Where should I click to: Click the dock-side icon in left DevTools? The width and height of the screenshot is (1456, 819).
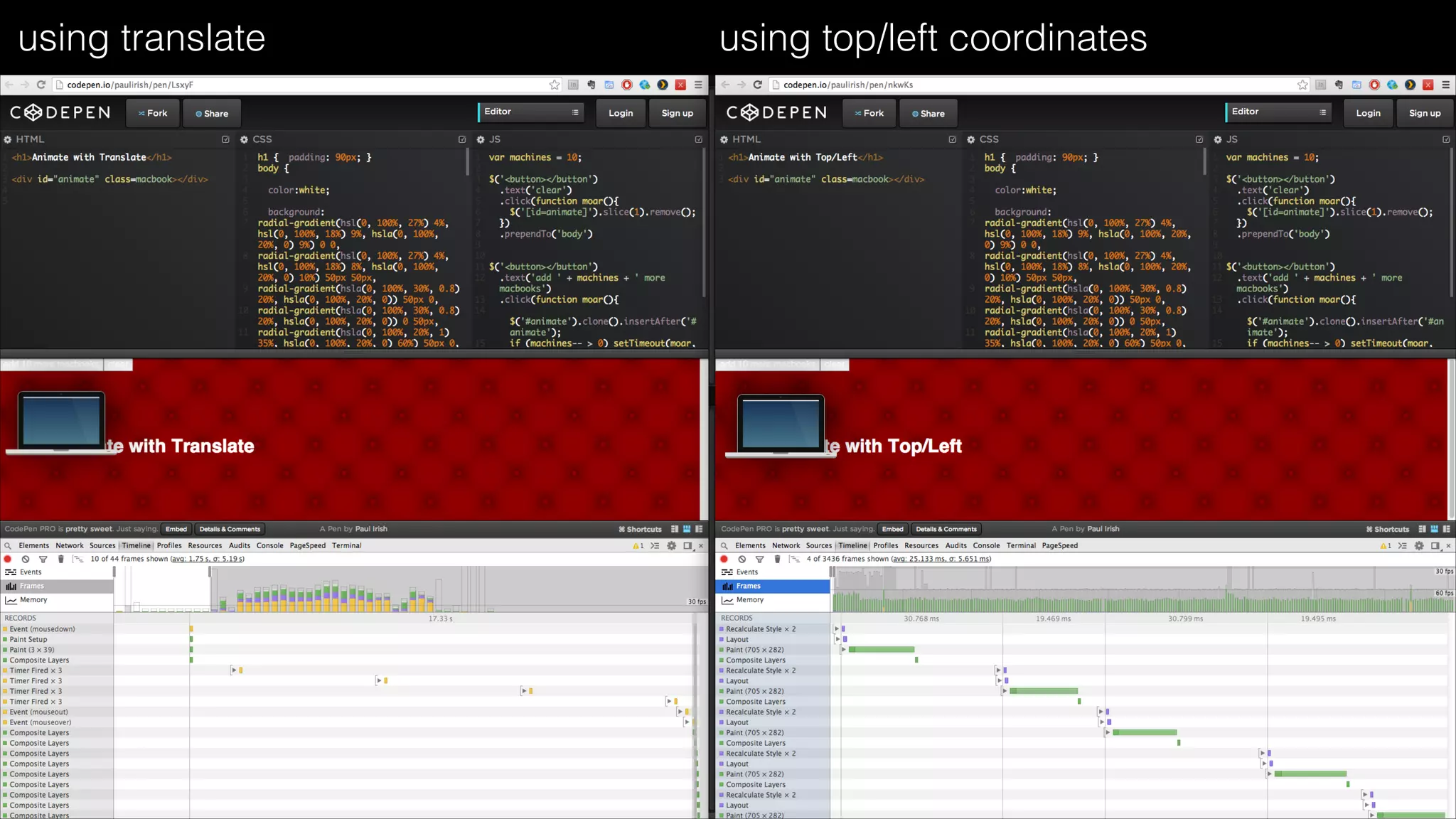687,546
